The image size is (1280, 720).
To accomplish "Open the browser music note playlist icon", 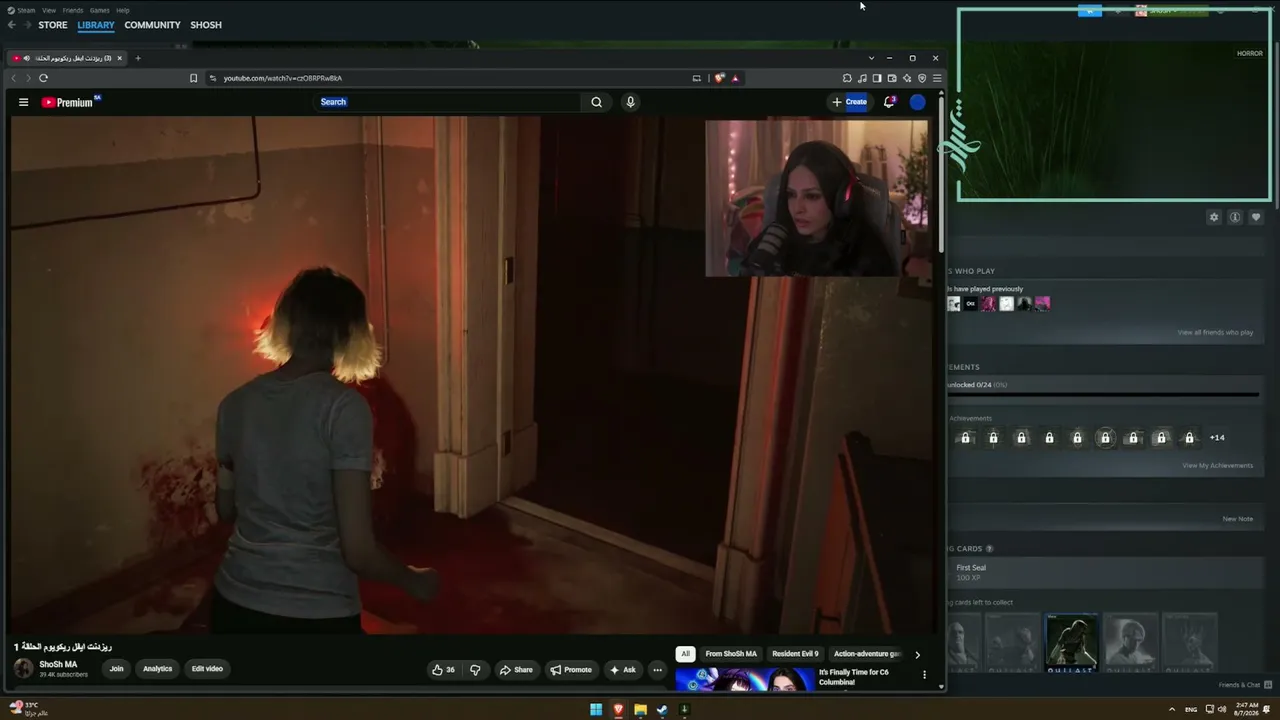I will [x=862, y=78].
